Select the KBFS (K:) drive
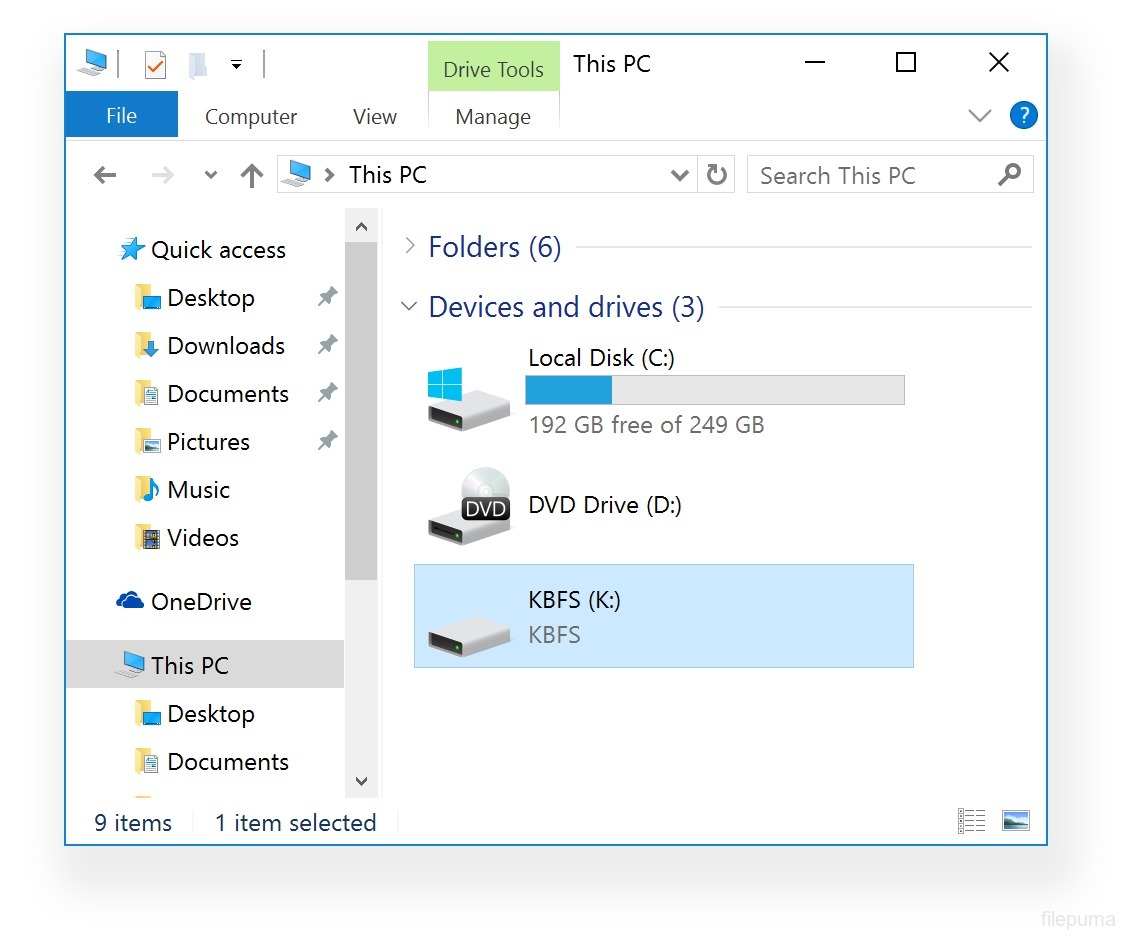 (663, 616)
